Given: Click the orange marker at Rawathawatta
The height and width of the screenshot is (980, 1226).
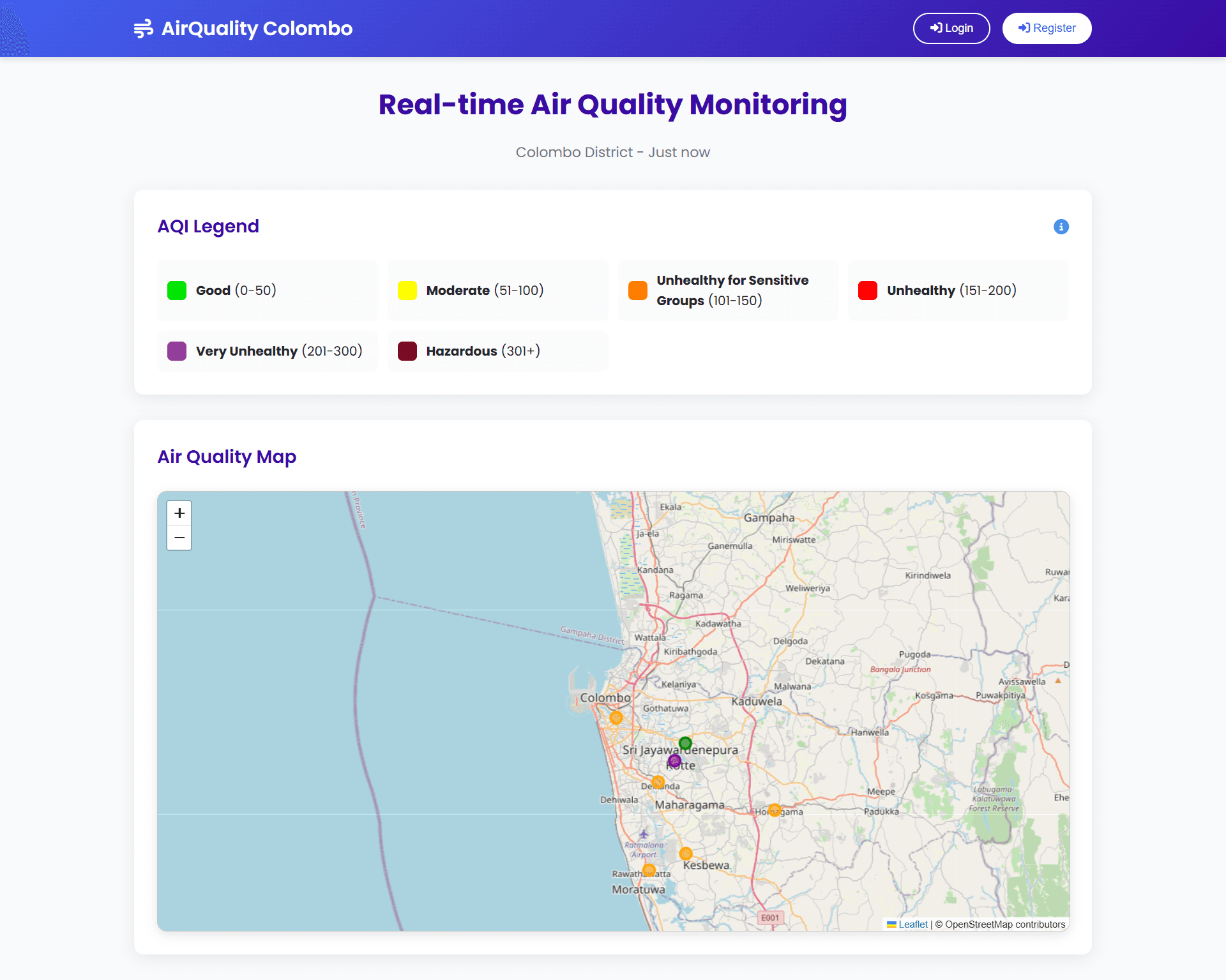Looking at the screenshot, I should tap(649, 870).
